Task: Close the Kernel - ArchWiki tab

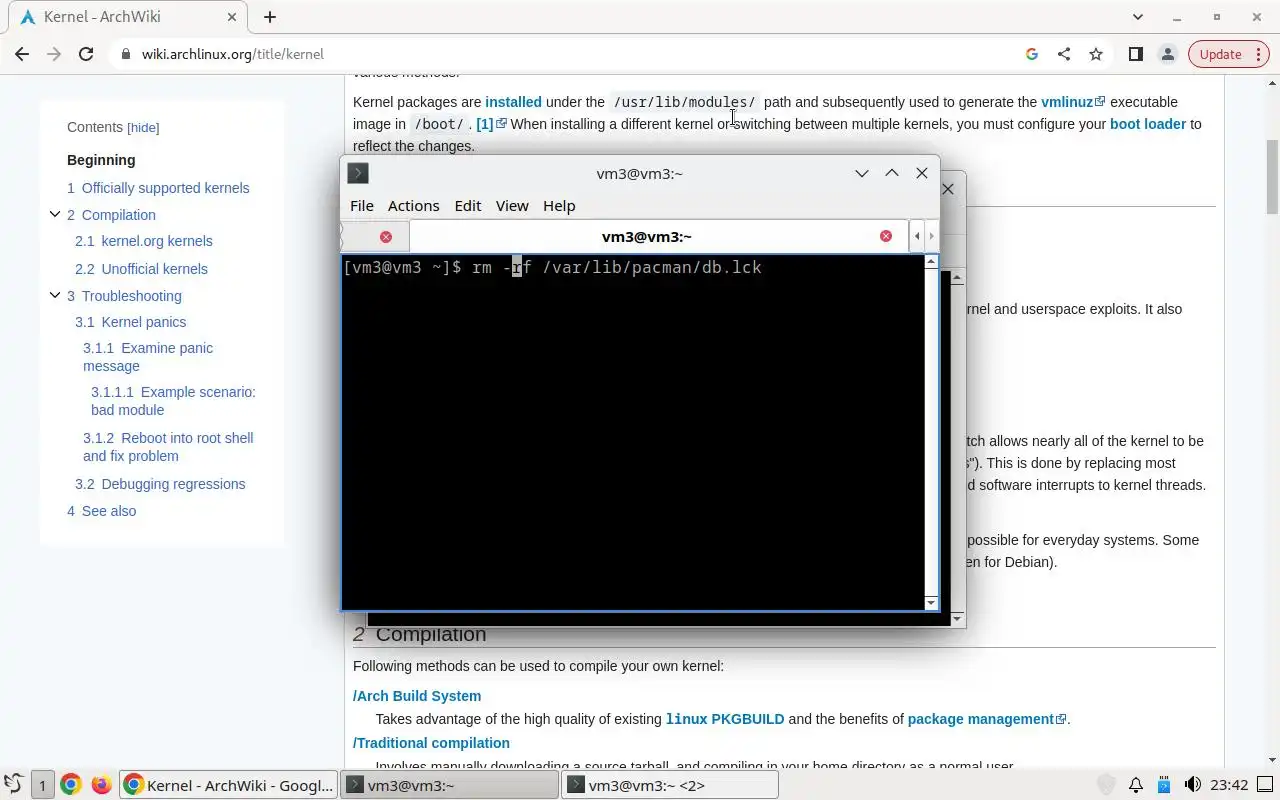Action: click(231, 17)
